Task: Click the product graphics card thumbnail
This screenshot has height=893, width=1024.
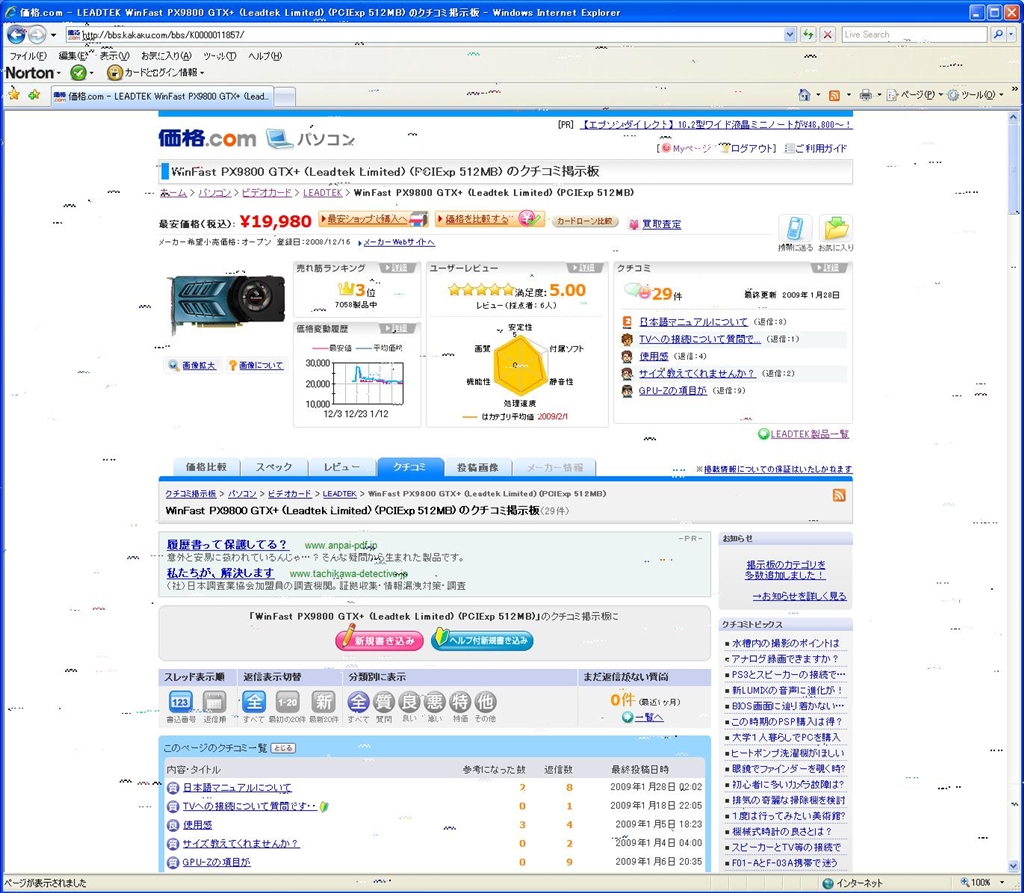Action: tap(228, 303)
